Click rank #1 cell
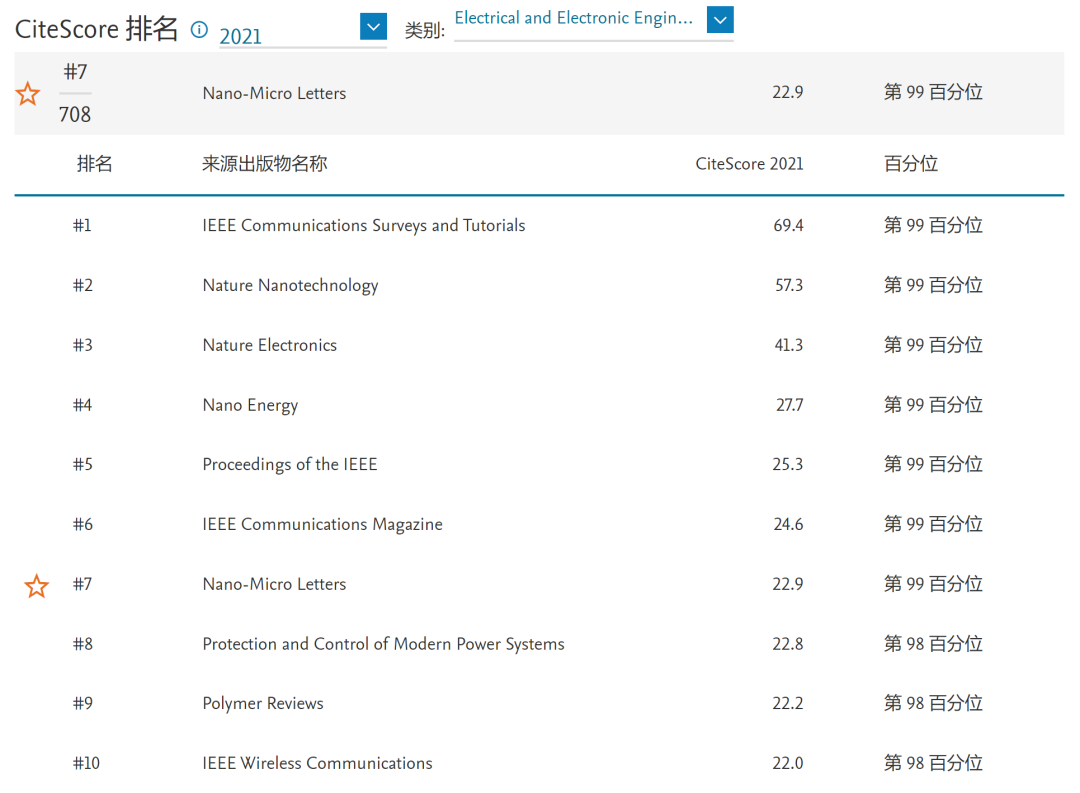 [82, 225]
